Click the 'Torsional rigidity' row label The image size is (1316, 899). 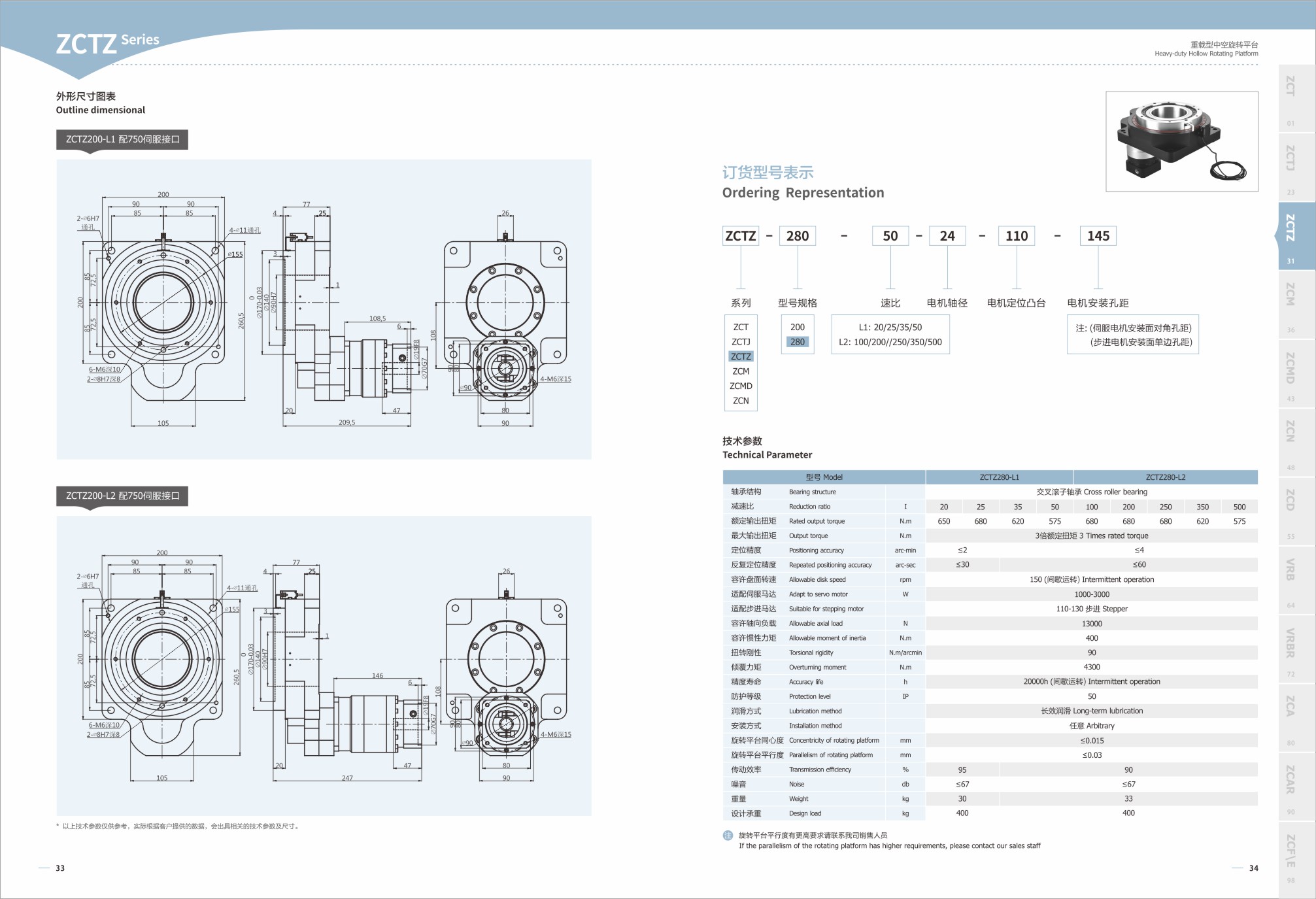click(x=811, y=653)
